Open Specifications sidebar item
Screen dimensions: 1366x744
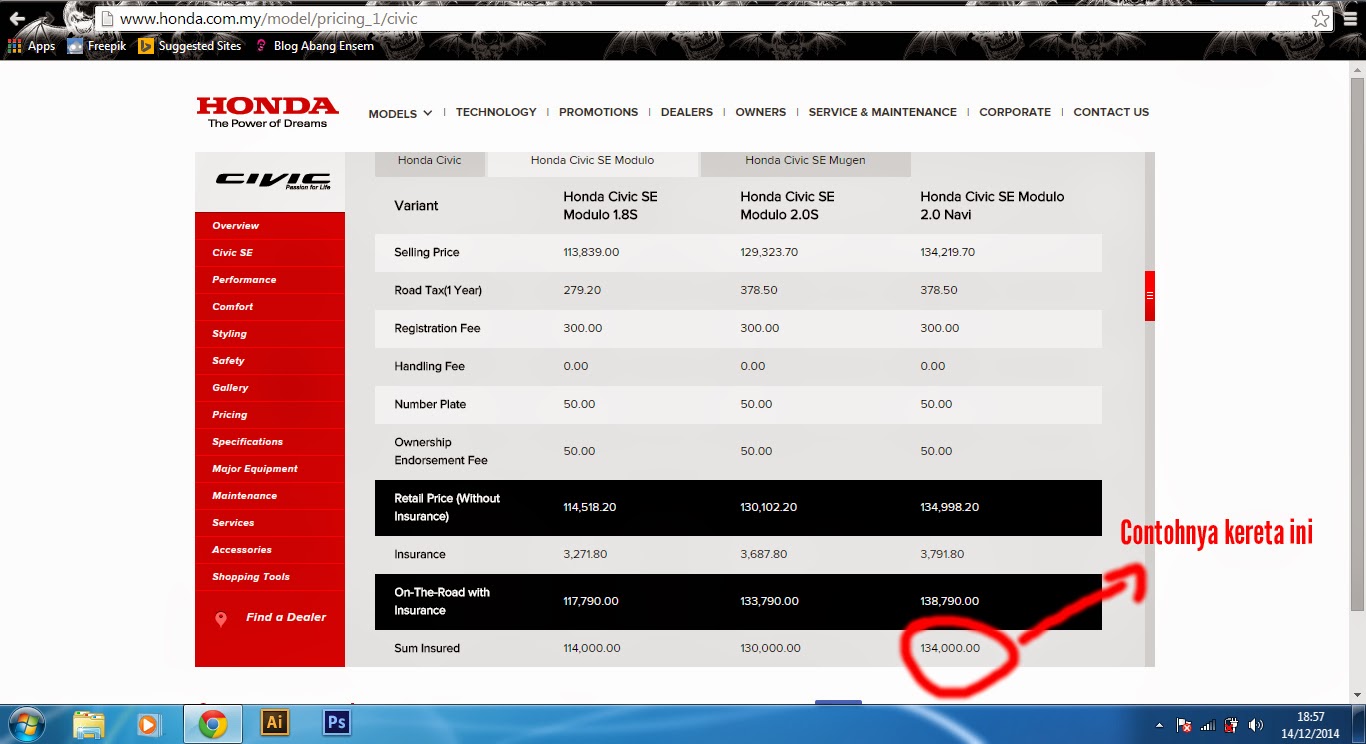(270, 442)
